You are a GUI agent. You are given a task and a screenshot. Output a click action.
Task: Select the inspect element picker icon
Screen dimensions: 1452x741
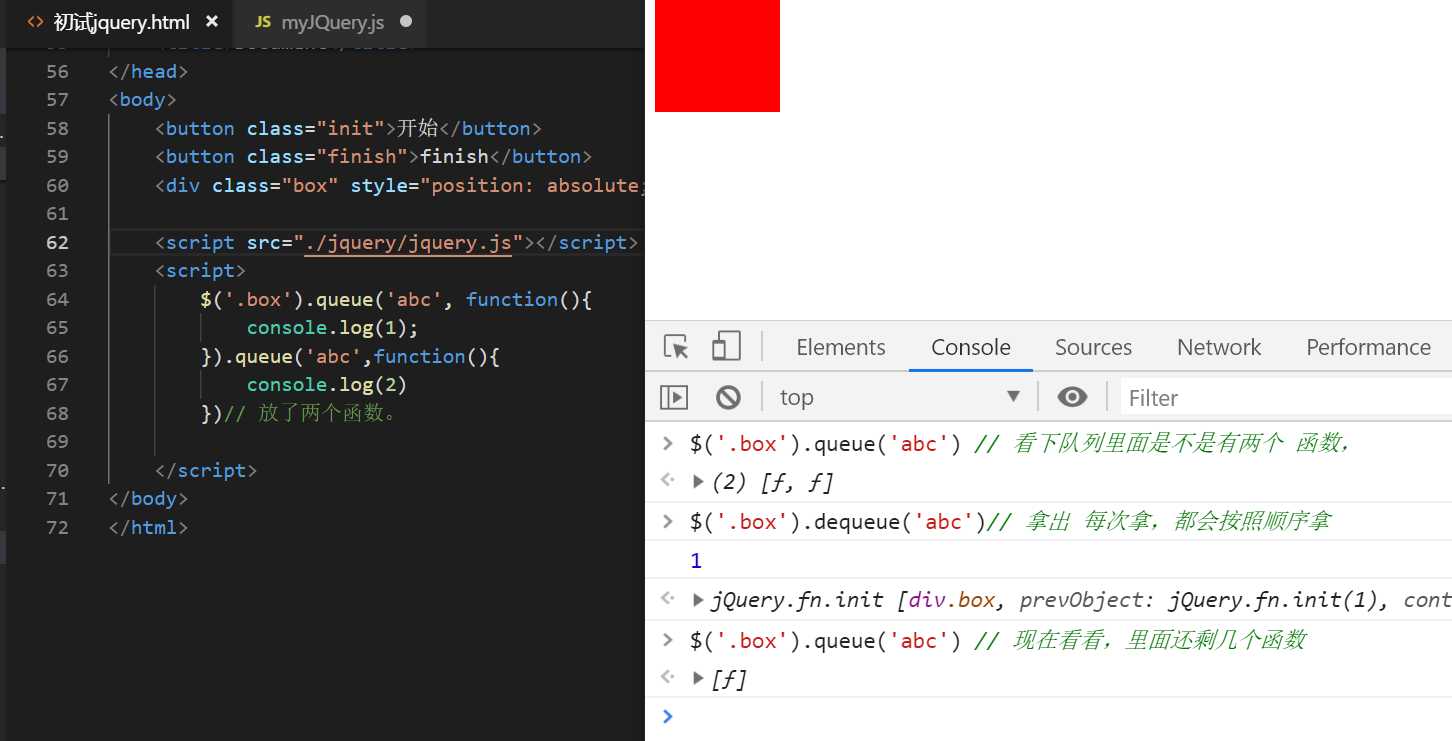point(677,347)
